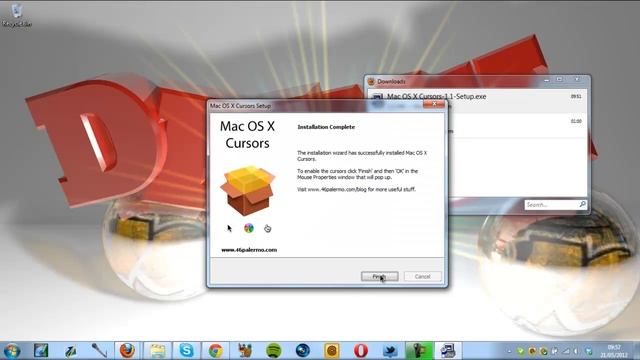Open the blue bird Twitter client icon
The height and width of the screenshot is (360, 640).
(x=390, y=351)
